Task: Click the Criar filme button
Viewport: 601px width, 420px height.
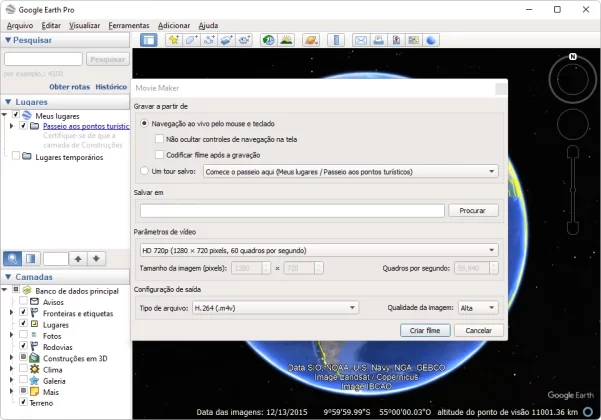Action: pyautogui.click(x=425, y=330)
